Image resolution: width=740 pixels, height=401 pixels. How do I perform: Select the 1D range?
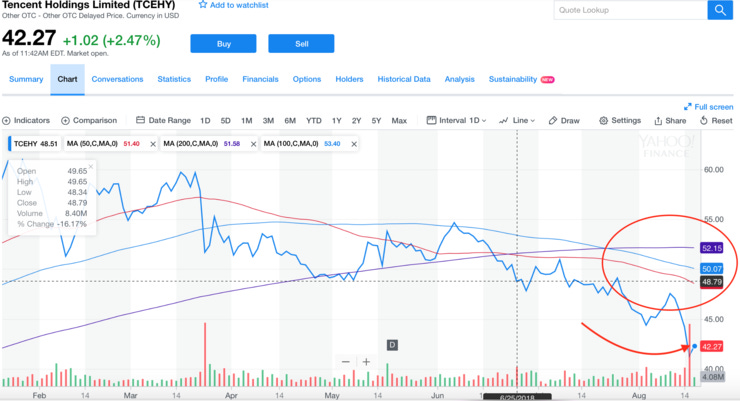click(205, 121)
